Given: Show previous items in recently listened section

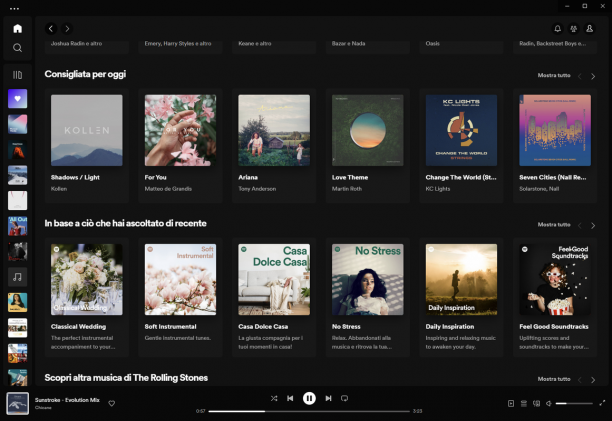Looking at the screenshot, I should click(x=580, y=226).
